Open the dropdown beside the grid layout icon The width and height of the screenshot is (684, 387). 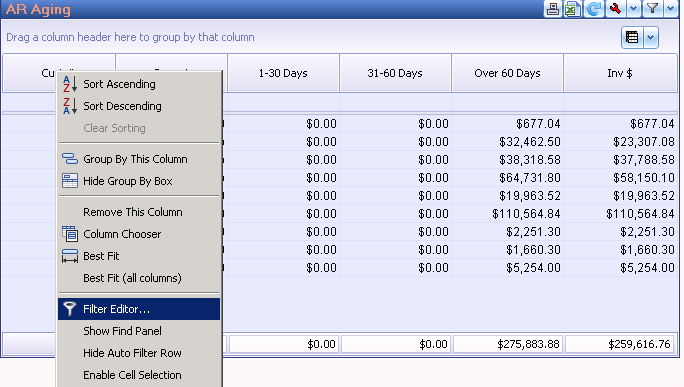[x=650, y=38]
